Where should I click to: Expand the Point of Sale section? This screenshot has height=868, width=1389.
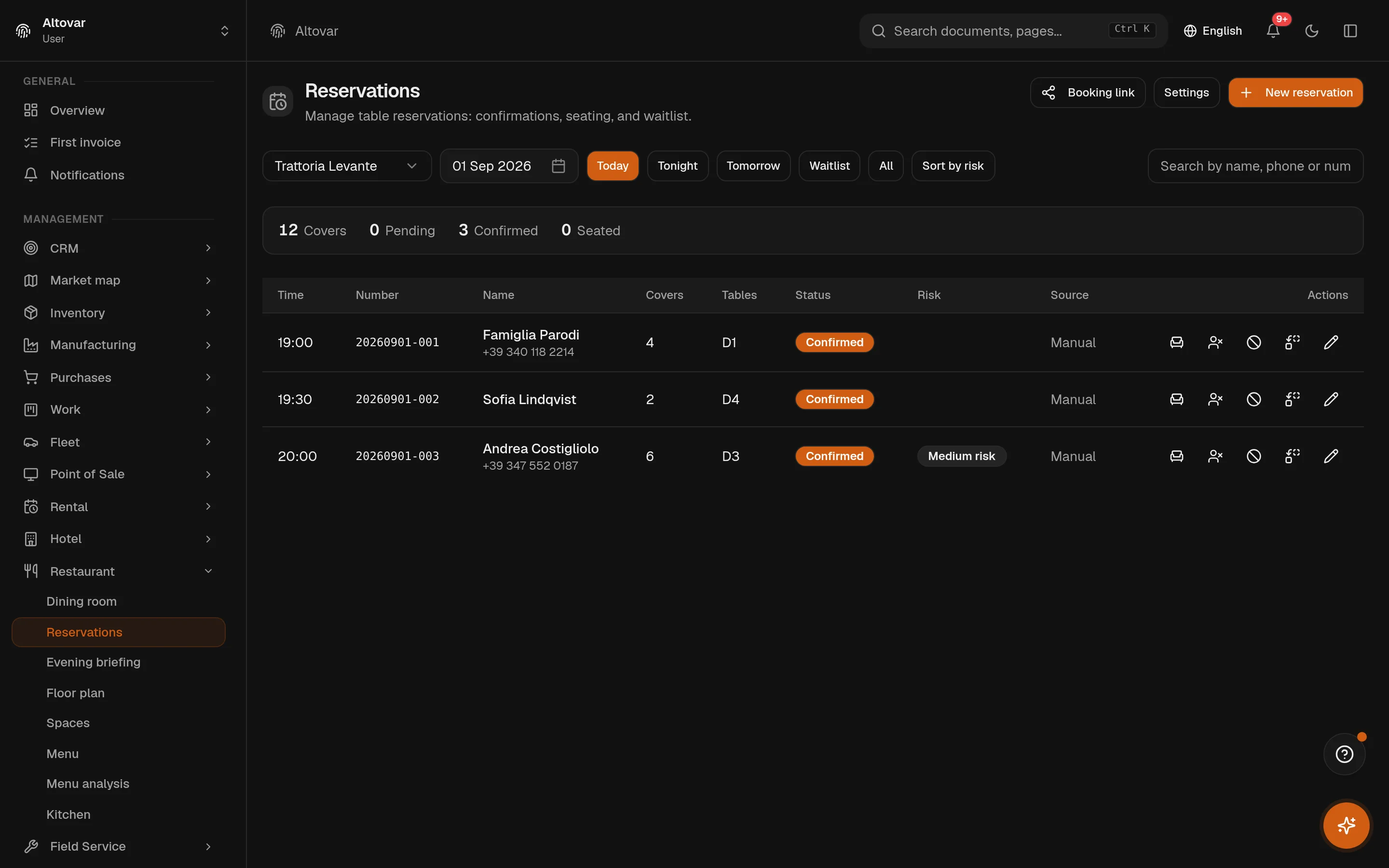point(118,474)
